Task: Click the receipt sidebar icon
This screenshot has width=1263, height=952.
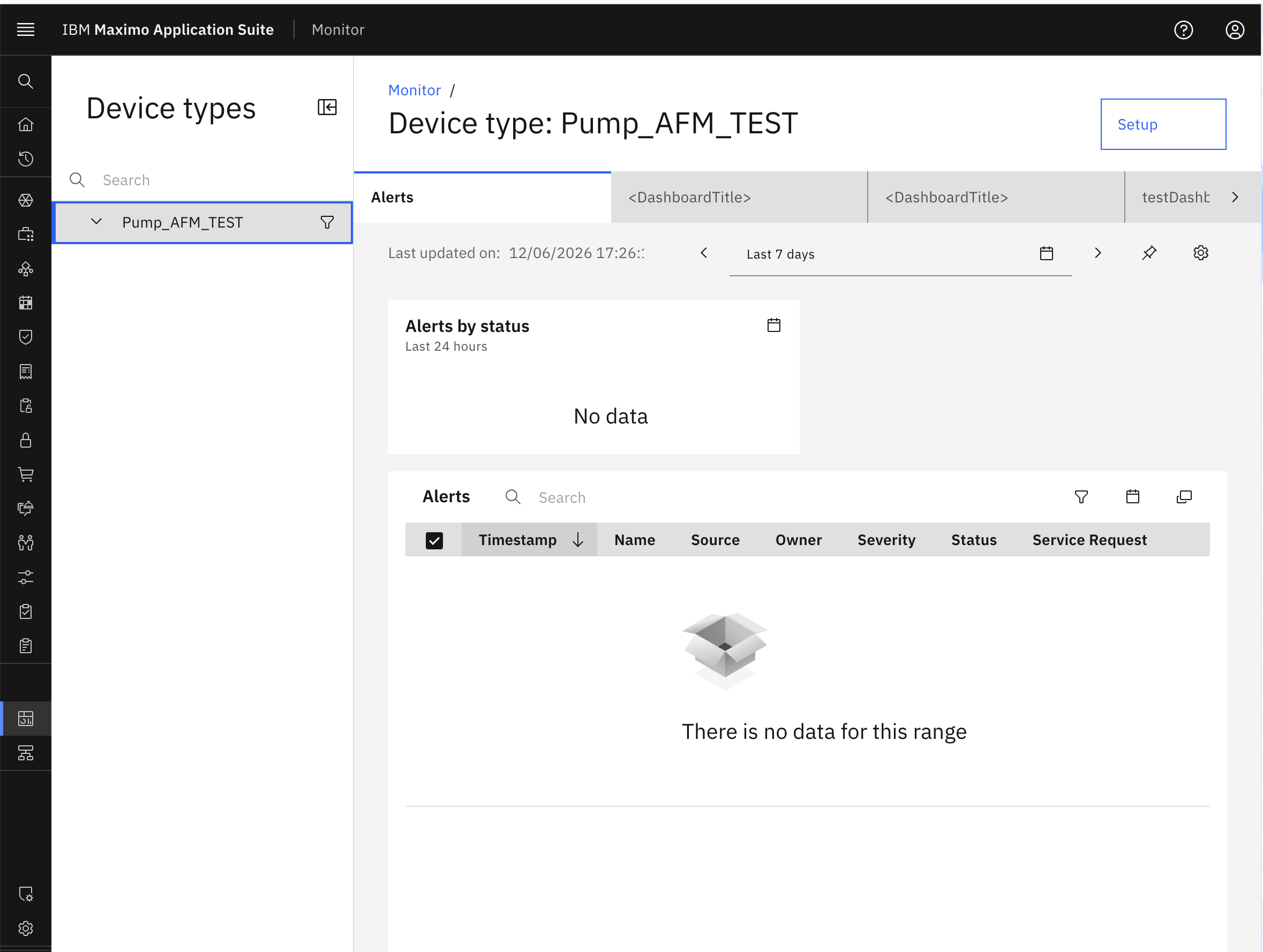Action: [26, 372]
